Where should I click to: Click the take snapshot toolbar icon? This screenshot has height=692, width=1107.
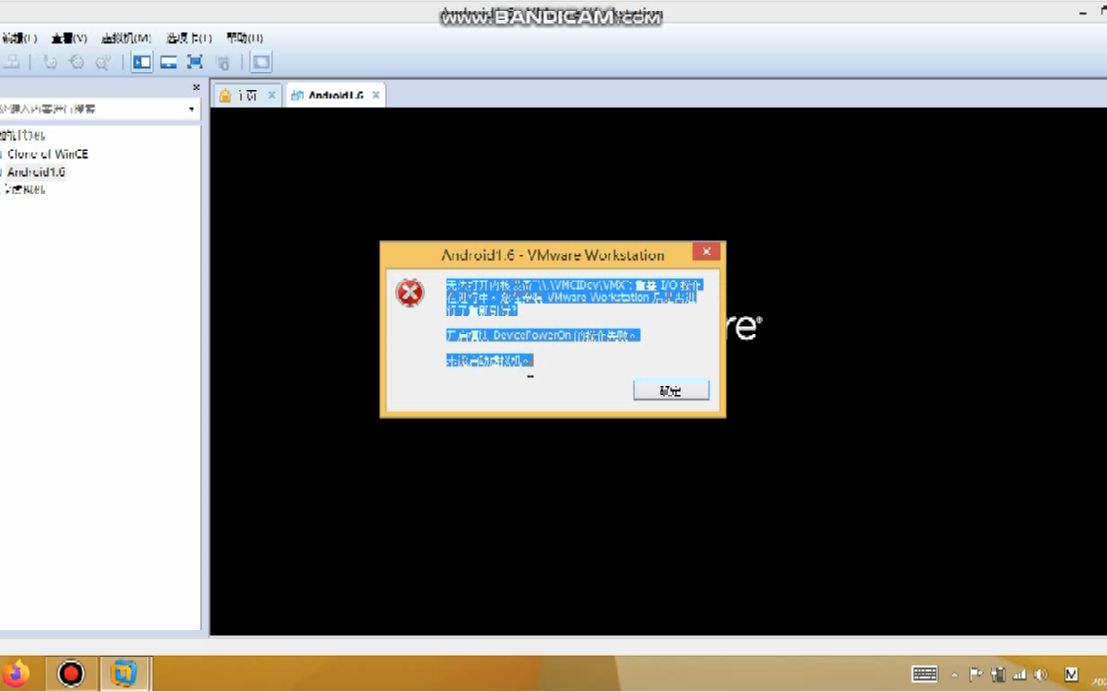(50, 61)
